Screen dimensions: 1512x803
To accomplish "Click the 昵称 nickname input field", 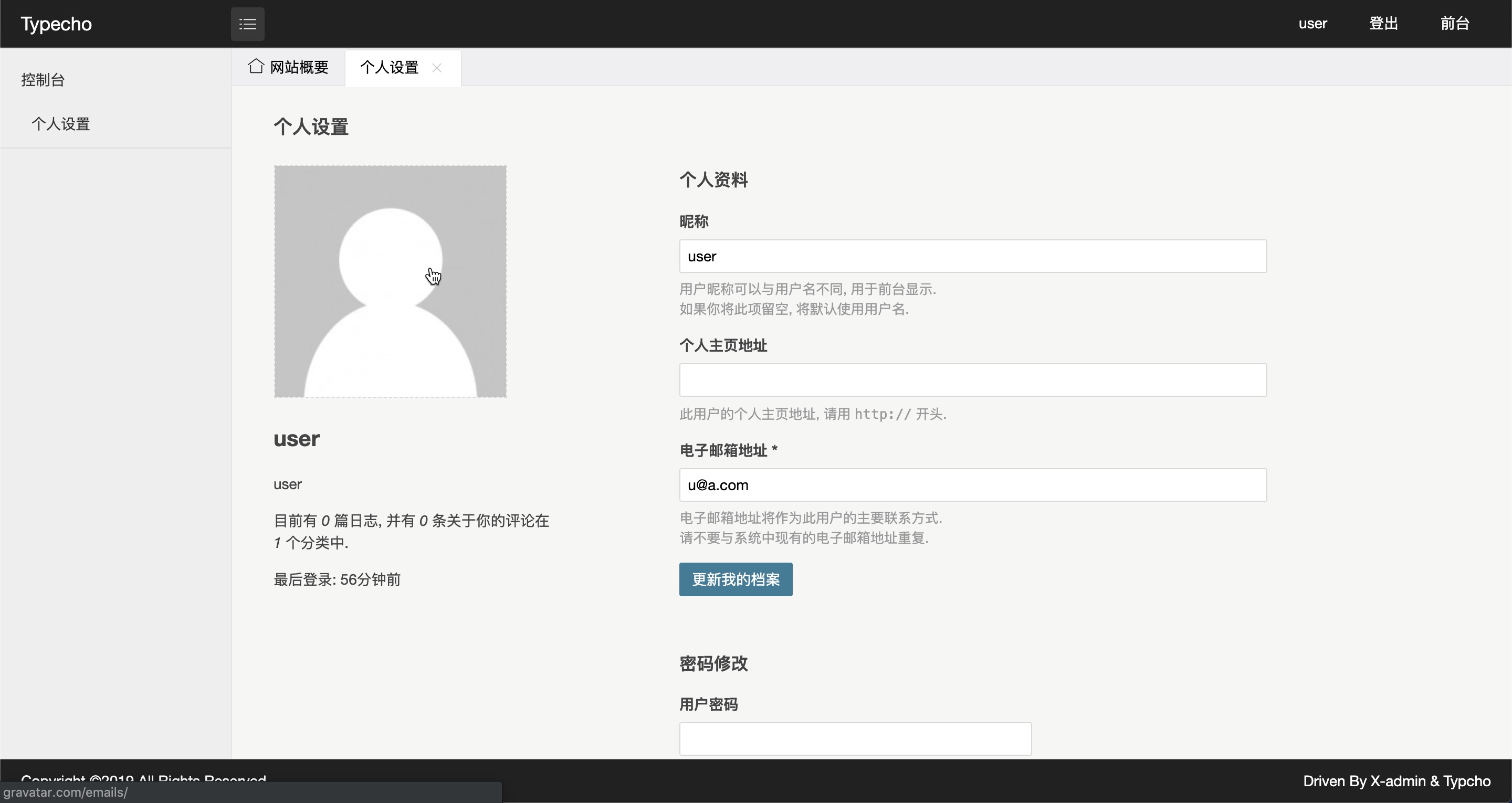I will click(973, 256).
